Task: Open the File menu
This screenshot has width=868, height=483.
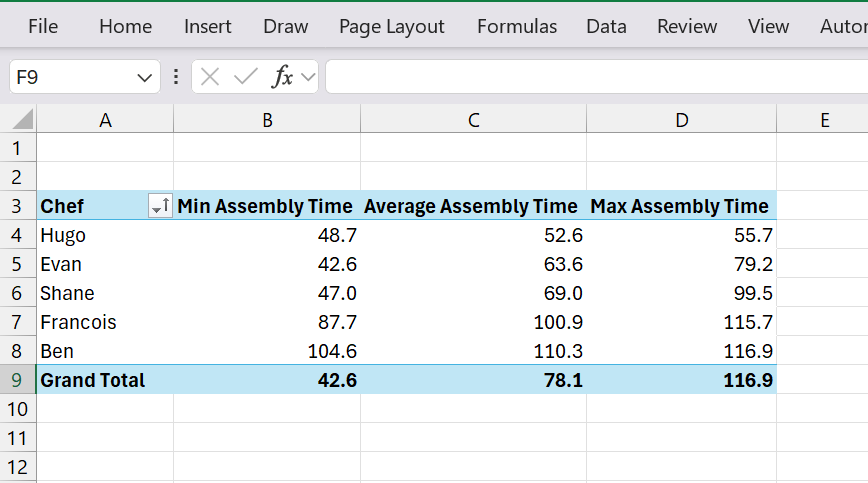Action: pyautogui.click(x=43, y=27)
